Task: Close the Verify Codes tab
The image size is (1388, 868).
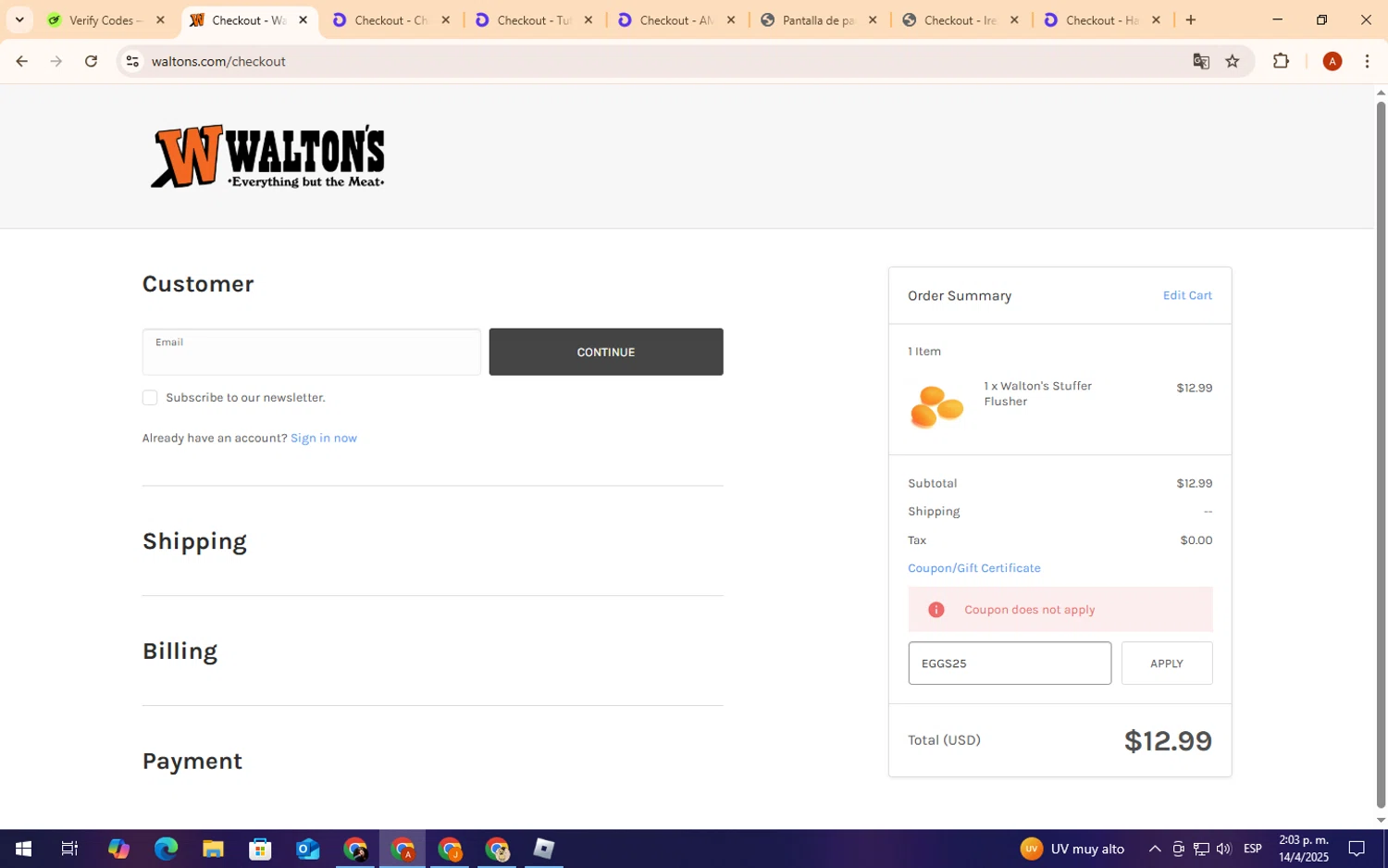Action: tap(160, 19)
